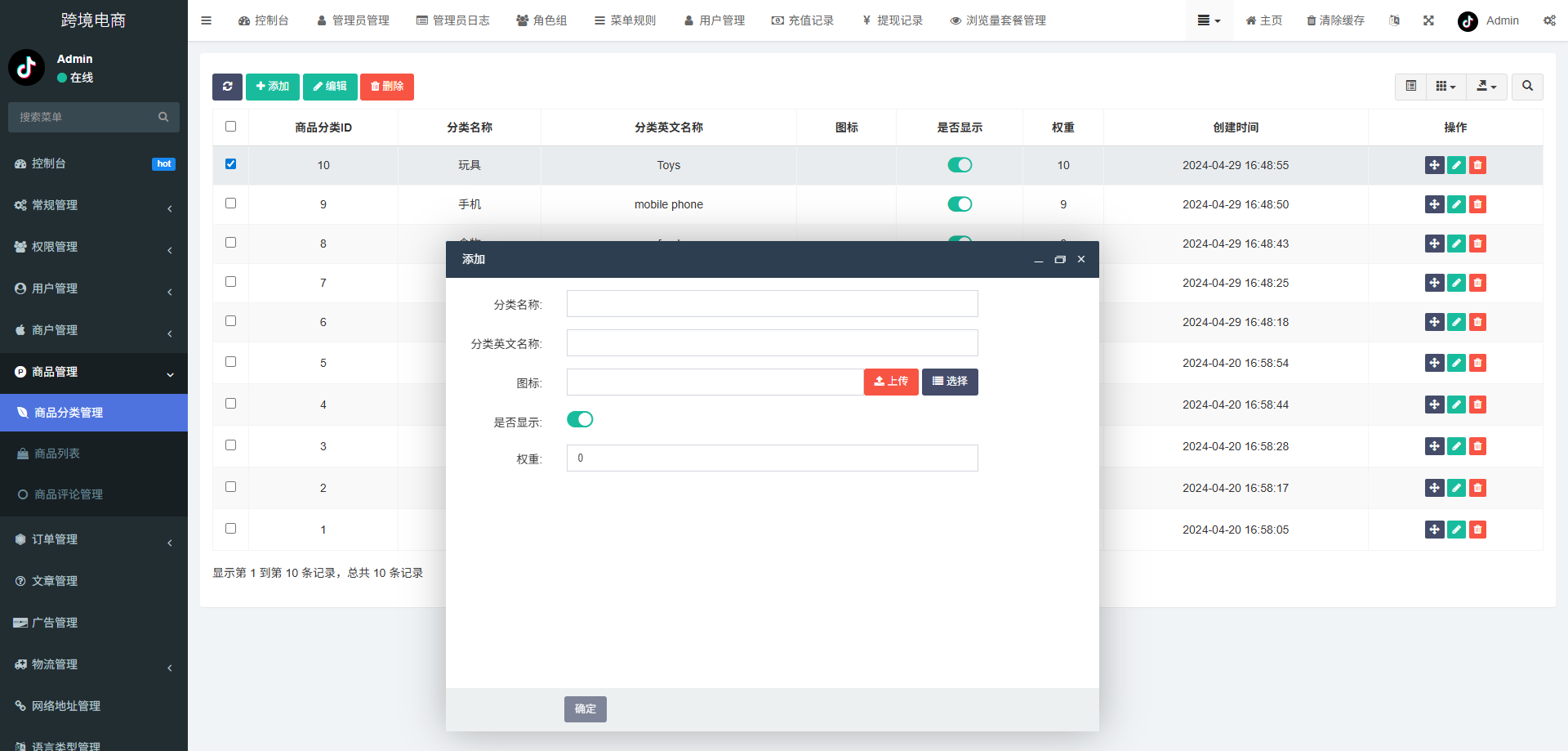Image resolution: width=1568 pixels, height=751 pixels.
Task: Click the refresh icon above the table
Action: pos(227,87)
